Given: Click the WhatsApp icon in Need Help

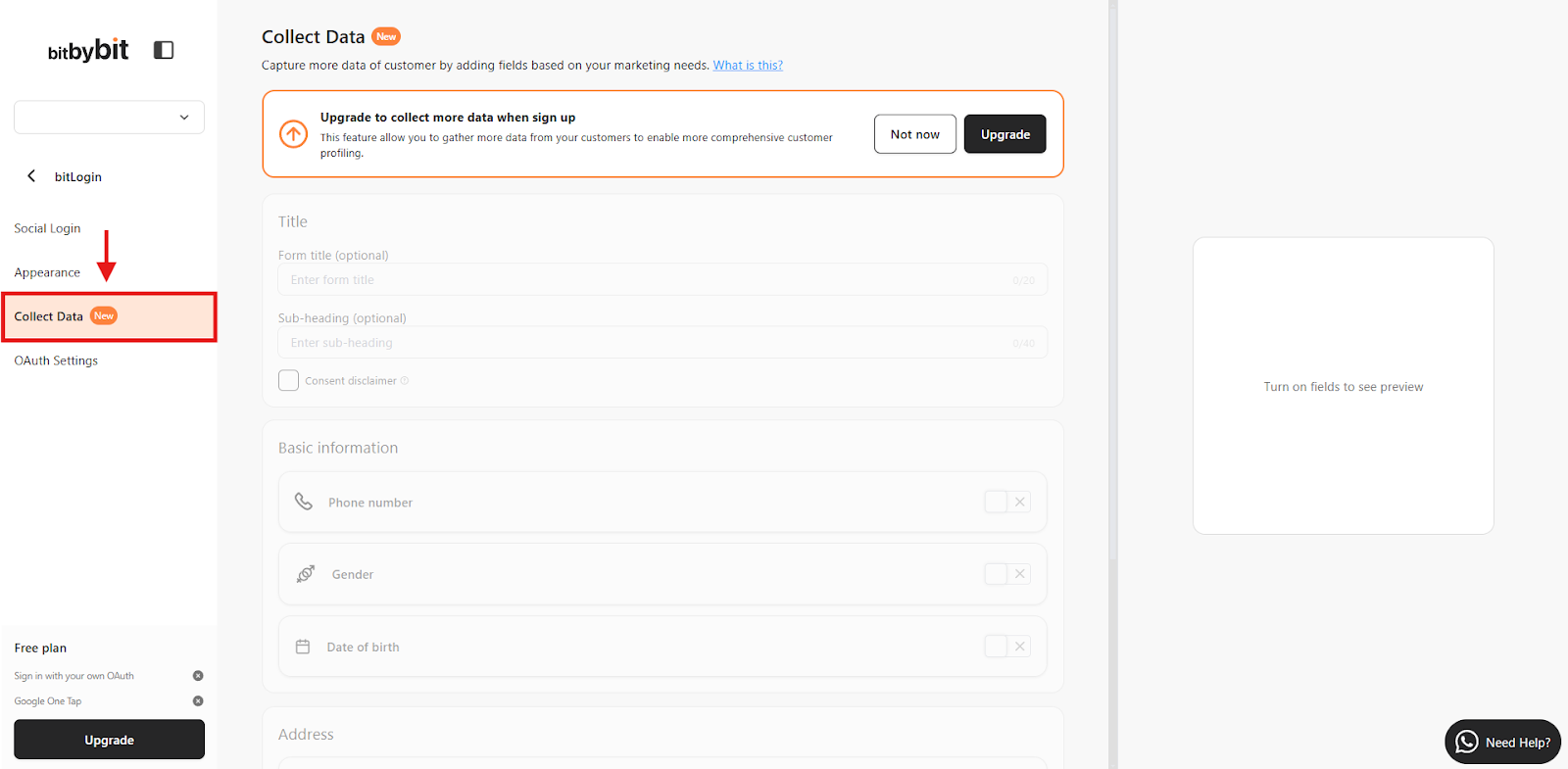Looking at the screenshot, I should pos(1467,742).
